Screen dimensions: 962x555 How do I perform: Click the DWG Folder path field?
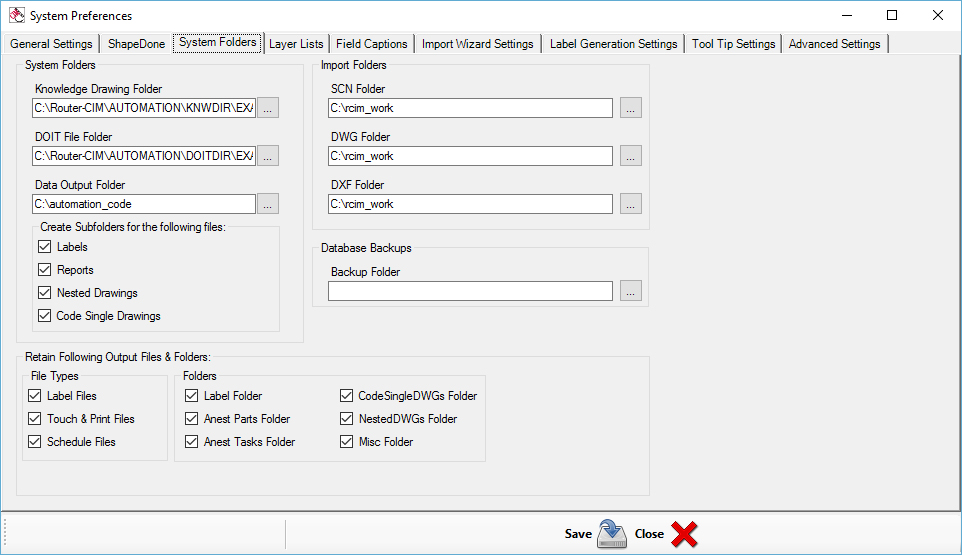[x=471, y=156]
